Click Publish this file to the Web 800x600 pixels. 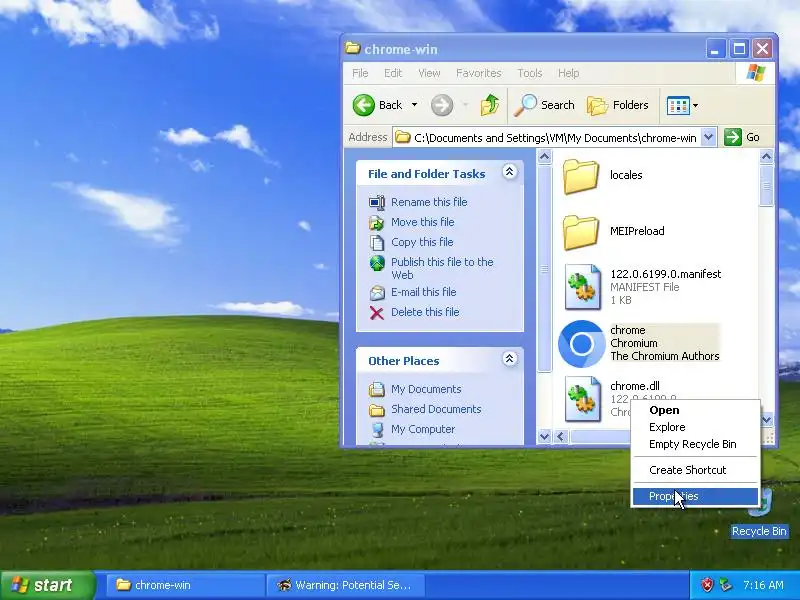point(442,268)
